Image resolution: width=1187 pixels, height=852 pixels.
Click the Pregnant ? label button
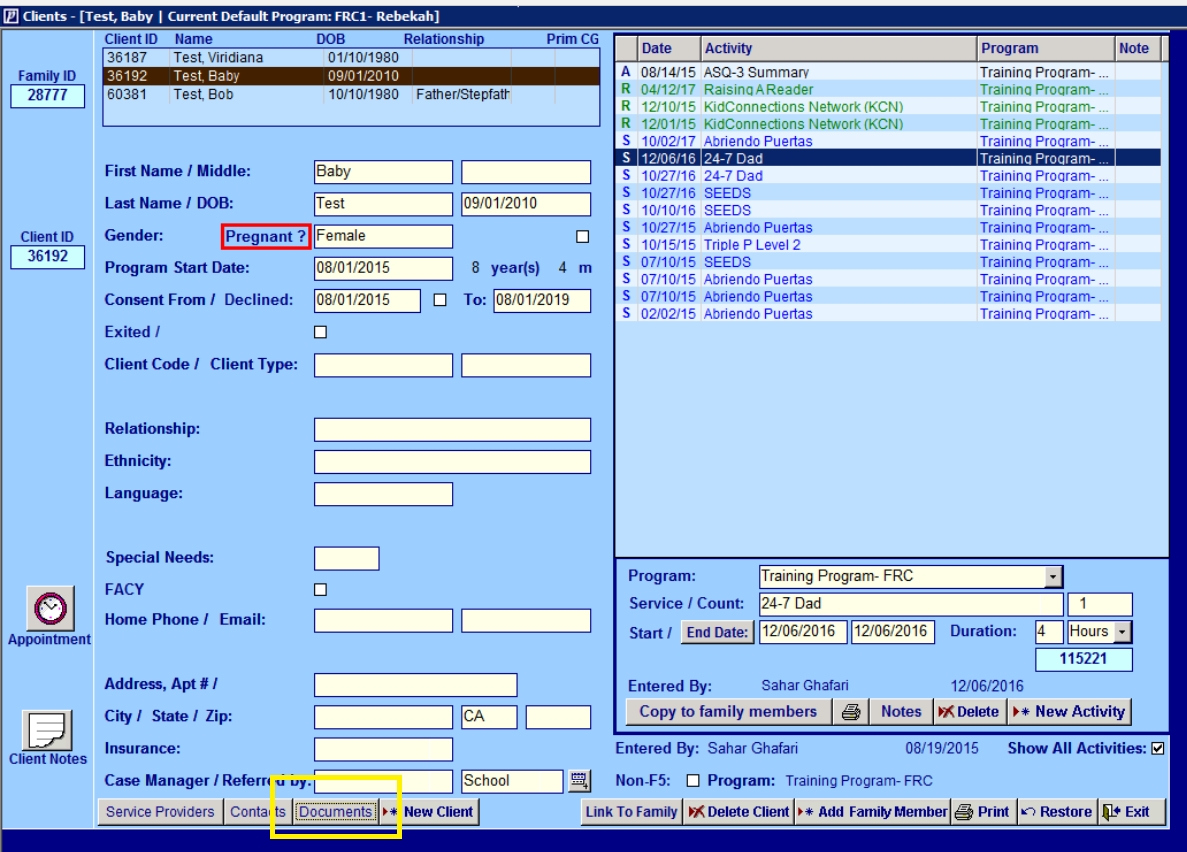tap(266, 237)
